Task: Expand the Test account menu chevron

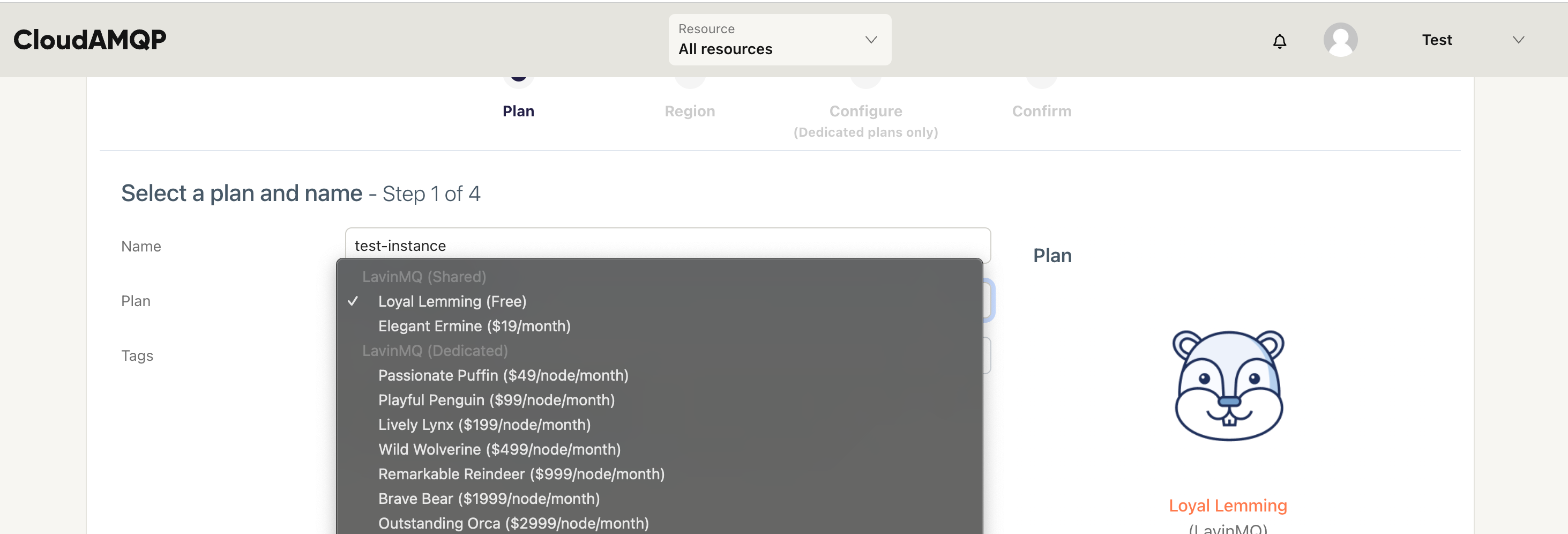Action: coord(1518,40)
